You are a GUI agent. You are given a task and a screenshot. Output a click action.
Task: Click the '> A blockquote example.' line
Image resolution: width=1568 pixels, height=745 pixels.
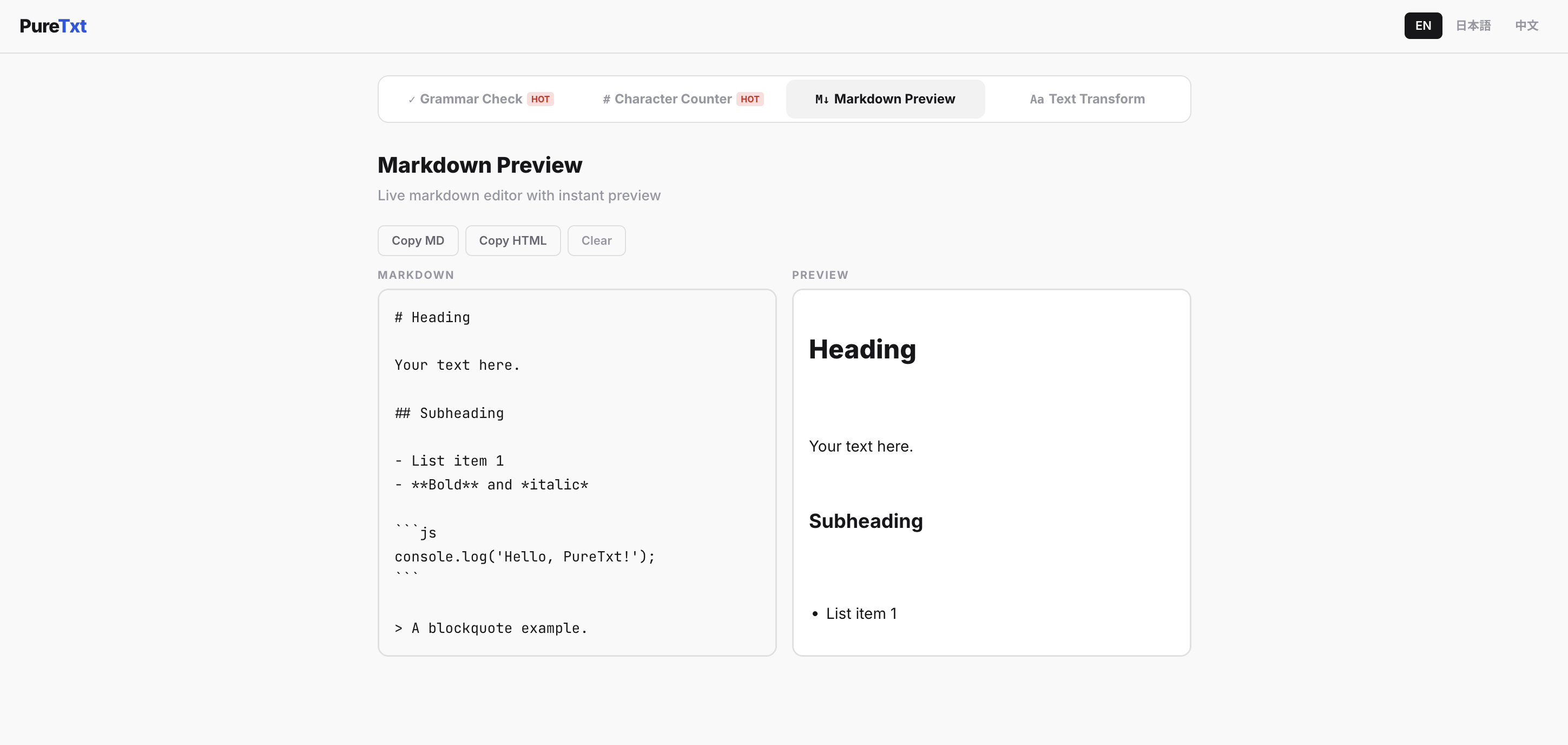[491, 628]
